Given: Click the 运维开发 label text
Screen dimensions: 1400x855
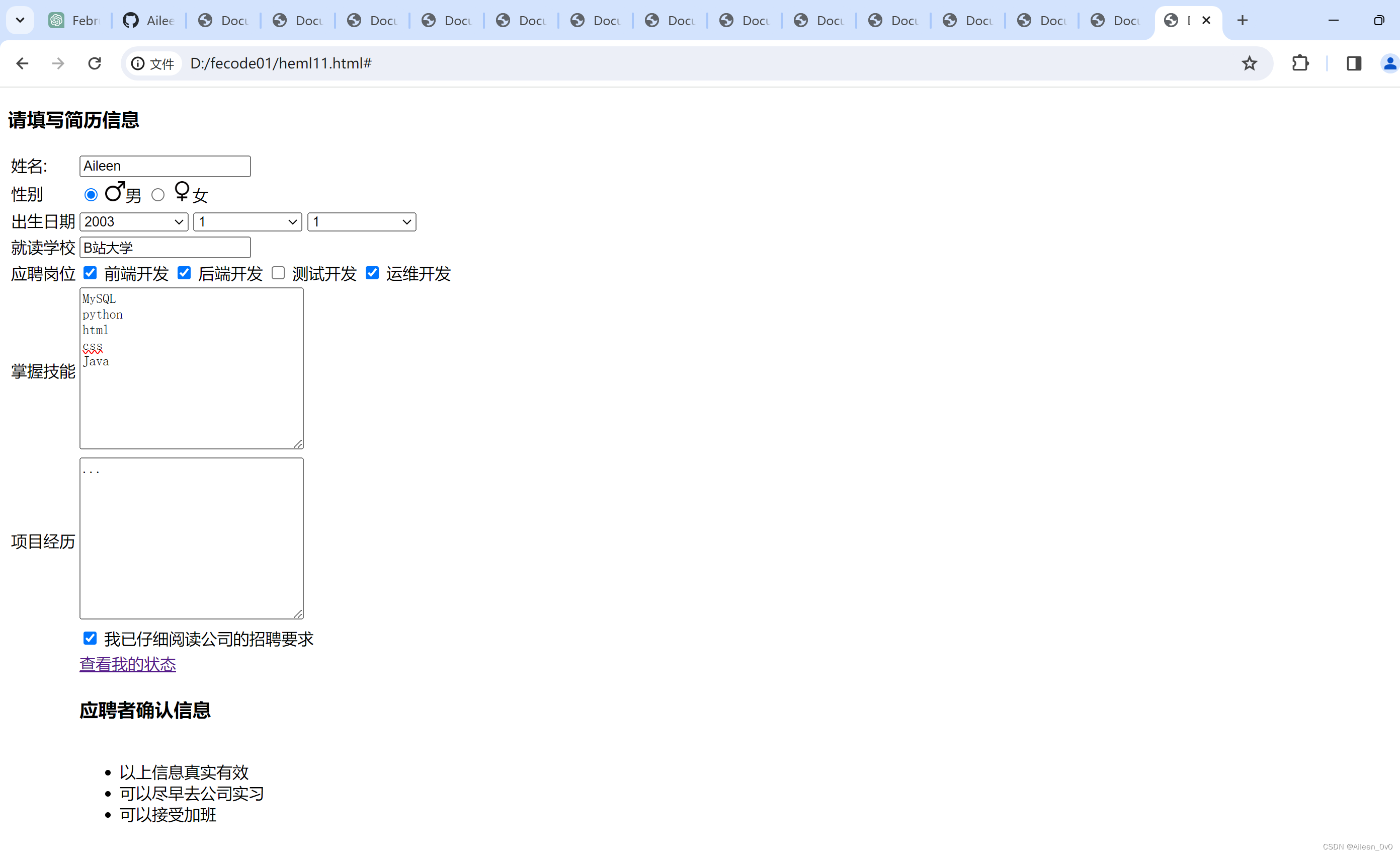Looking at the screenshot, I should 418,274.
